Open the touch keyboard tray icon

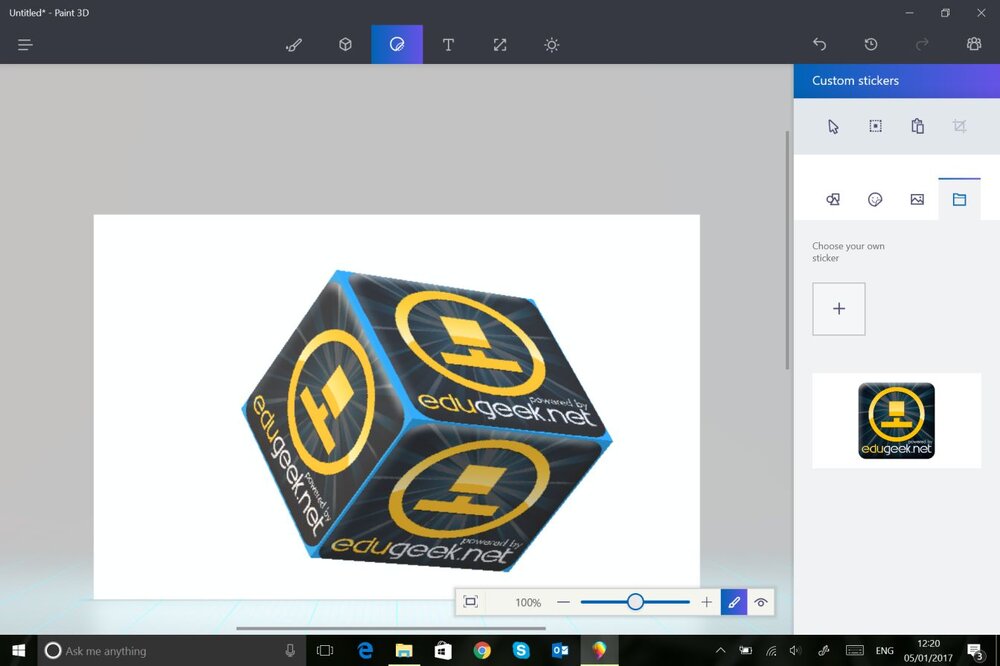(855, 651)
